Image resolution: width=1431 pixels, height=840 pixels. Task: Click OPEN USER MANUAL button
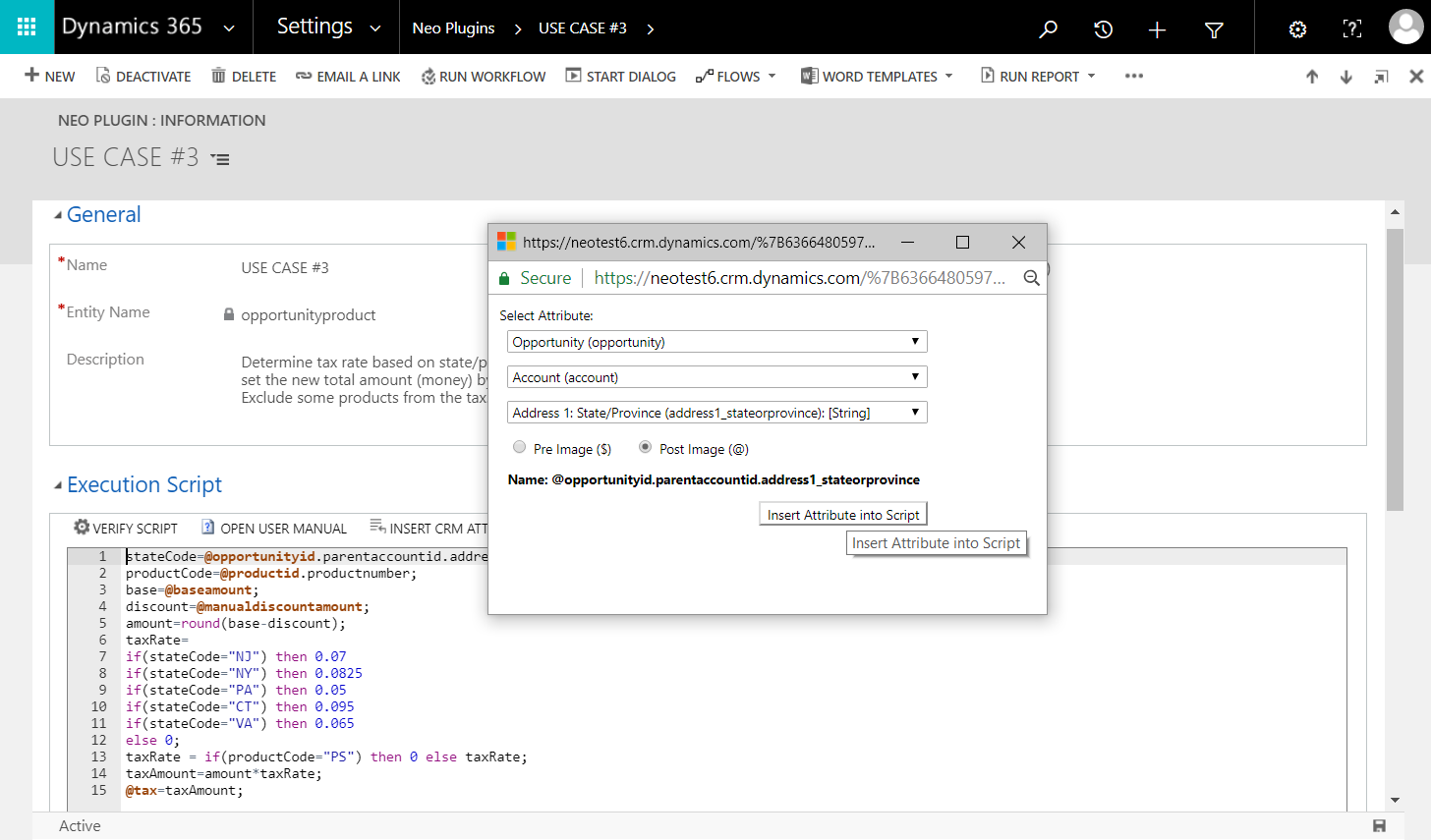tap(274, 528)
